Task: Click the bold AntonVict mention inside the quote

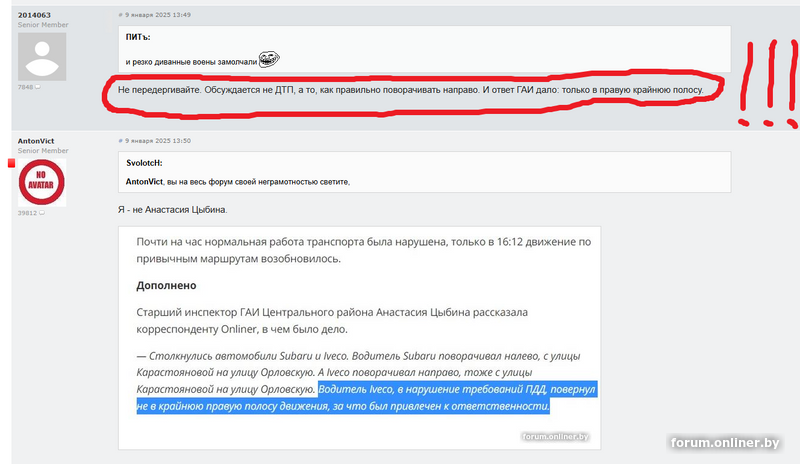Action: (x=144, y=182)
